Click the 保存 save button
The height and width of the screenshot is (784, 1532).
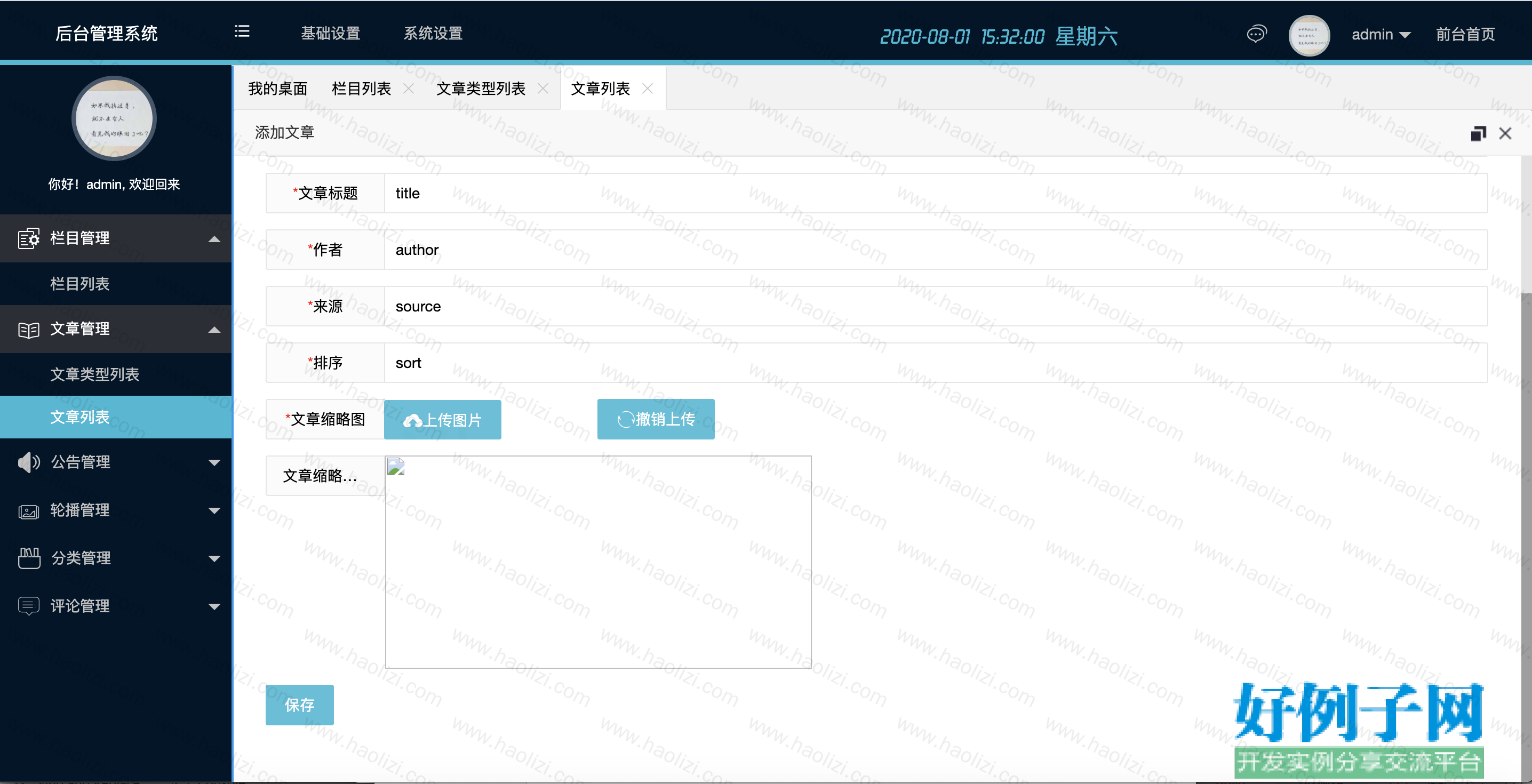(x=300, y=705)
